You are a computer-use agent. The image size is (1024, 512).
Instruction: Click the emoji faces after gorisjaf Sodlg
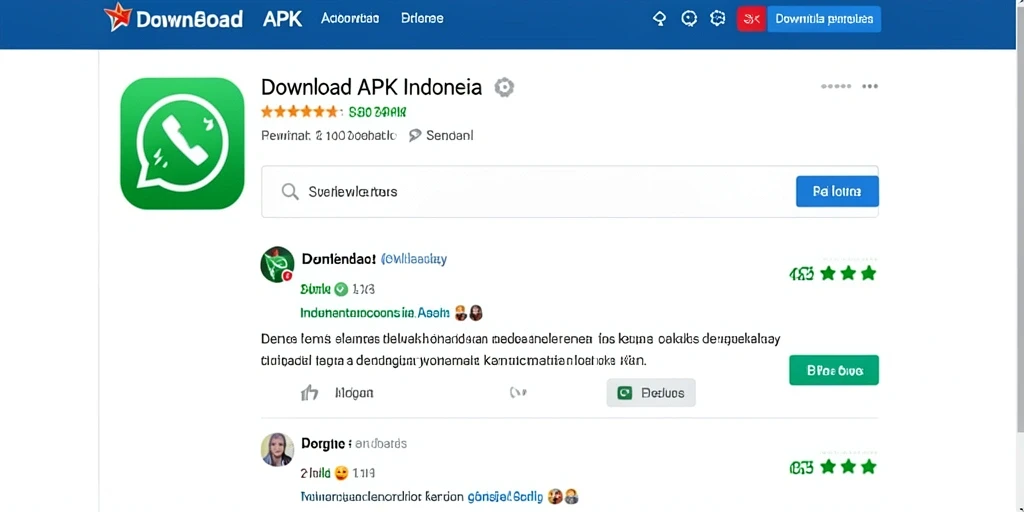click(x=563, y=496)
